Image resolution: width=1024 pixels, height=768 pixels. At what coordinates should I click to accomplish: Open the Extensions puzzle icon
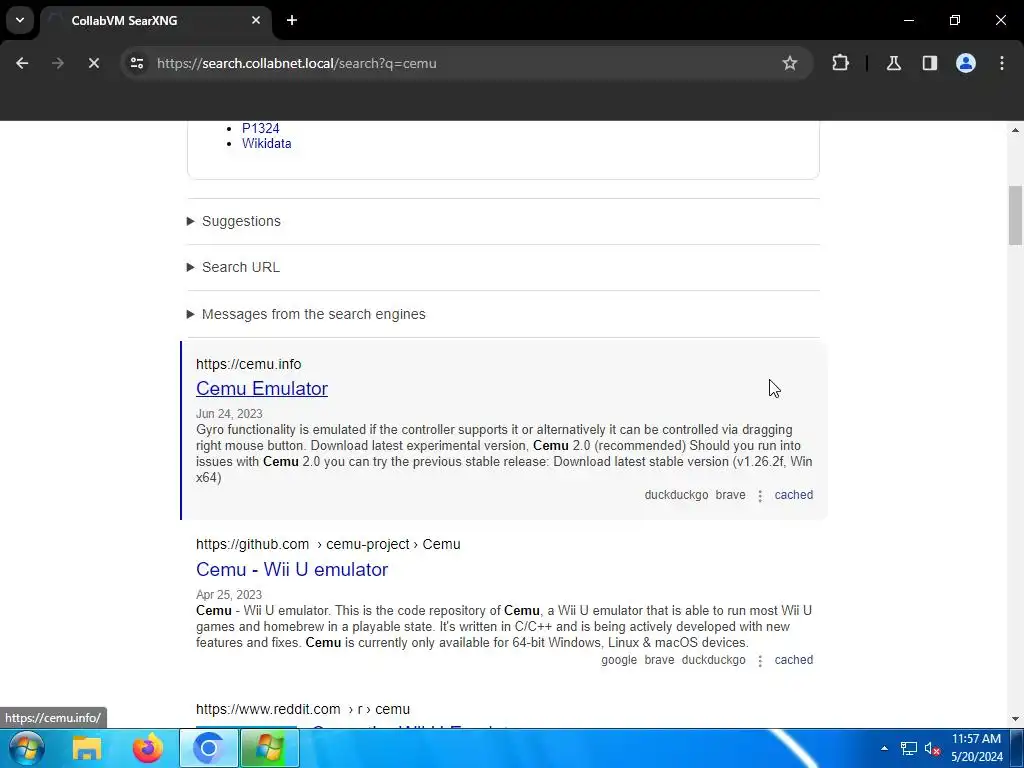pos(840,63)
